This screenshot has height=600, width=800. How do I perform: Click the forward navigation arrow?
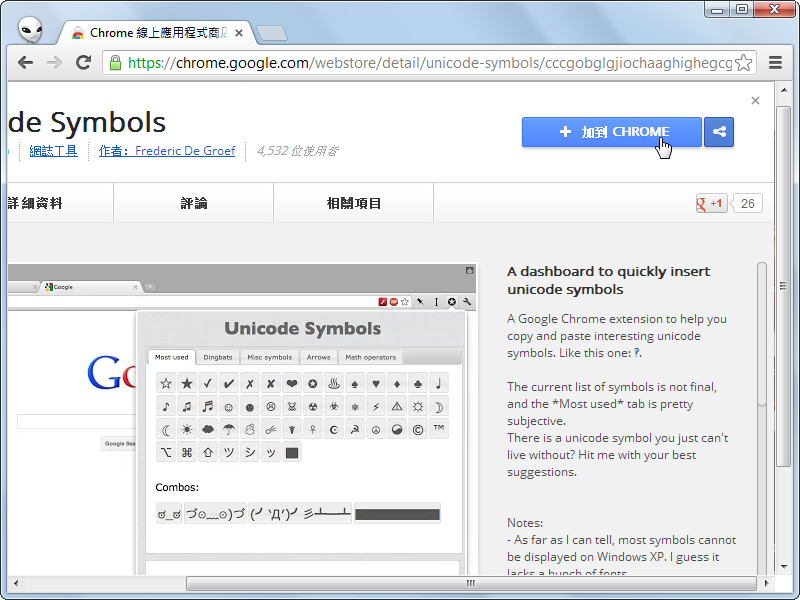[55, 62]
